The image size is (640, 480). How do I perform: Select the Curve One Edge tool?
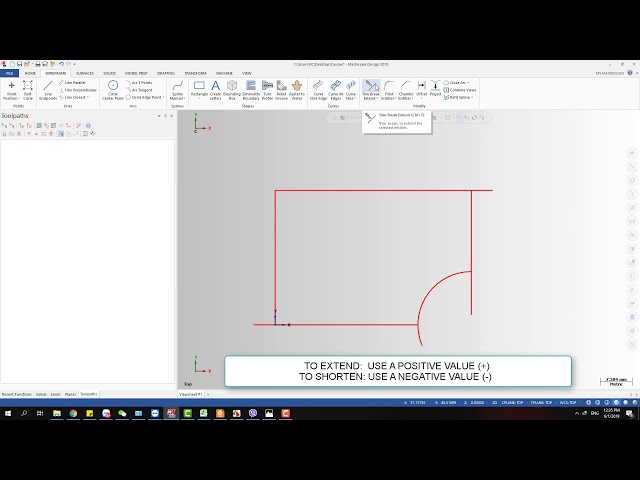point(318,90)
